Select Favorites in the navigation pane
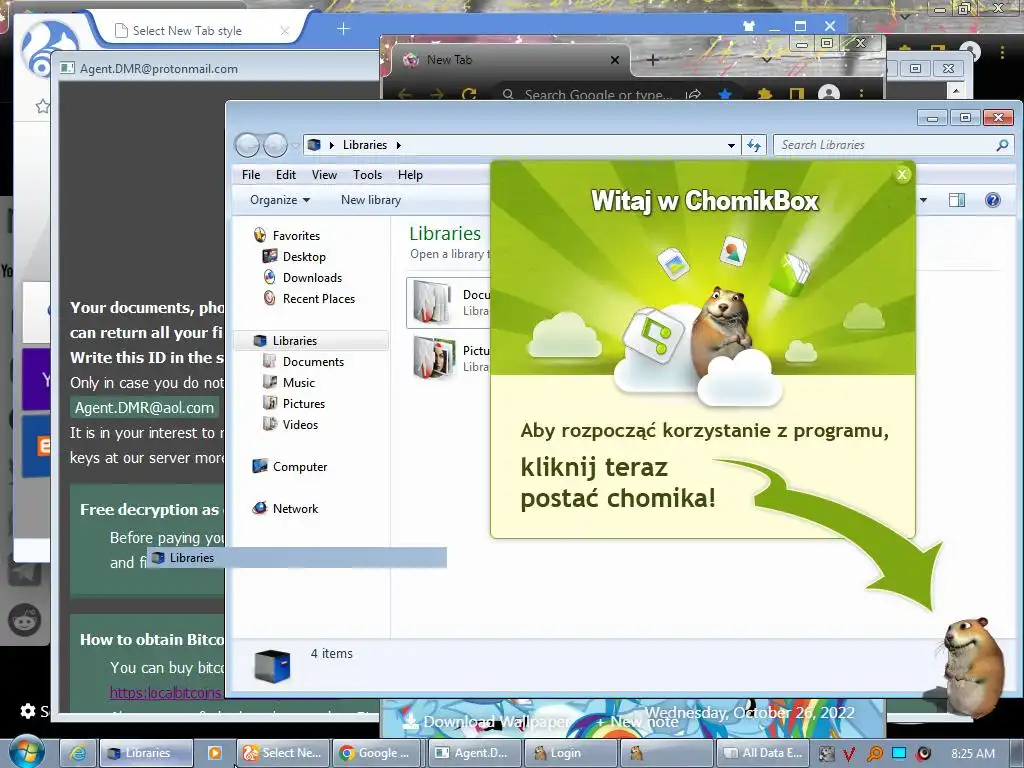This screenshot has width=1024, height=768. (x=296, y=236)
